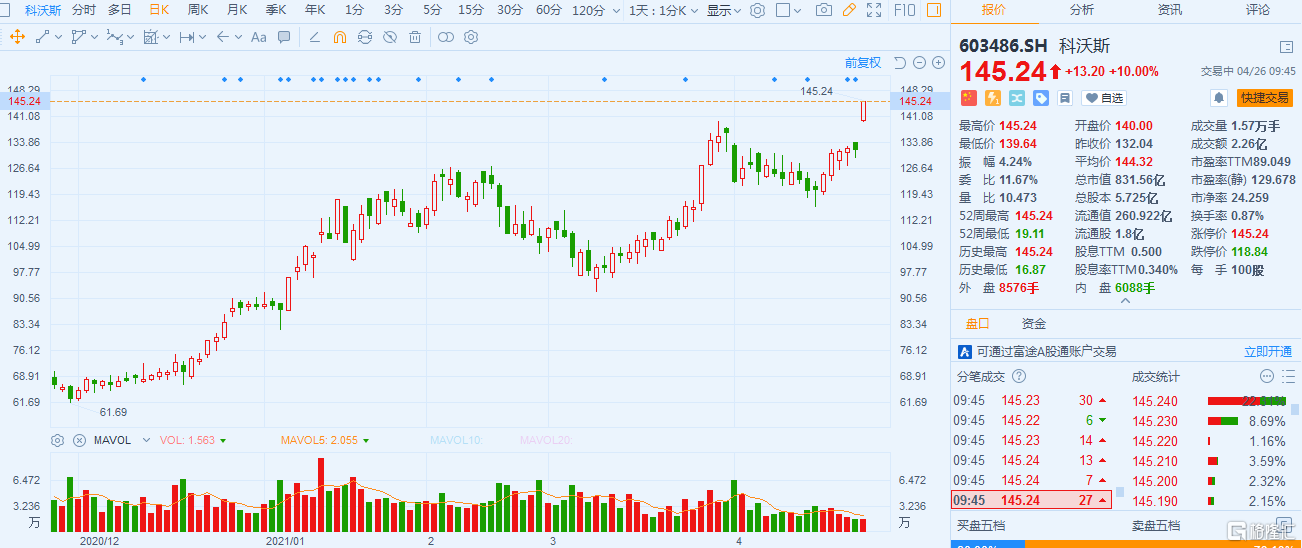The image size is (1302, 548).
Task: Click the linked drawings sync icon
Action: pos(364,38)
